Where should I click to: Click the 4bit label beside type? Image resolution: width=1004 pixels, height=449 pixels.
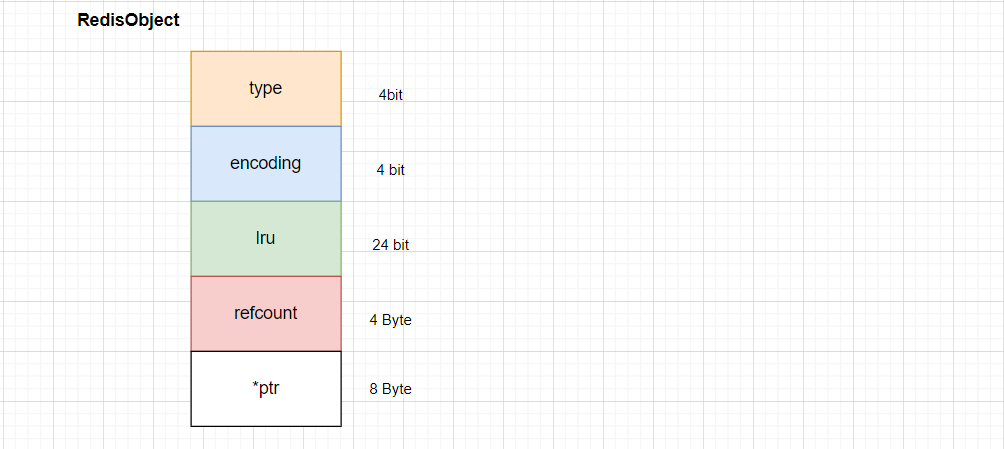391,95
